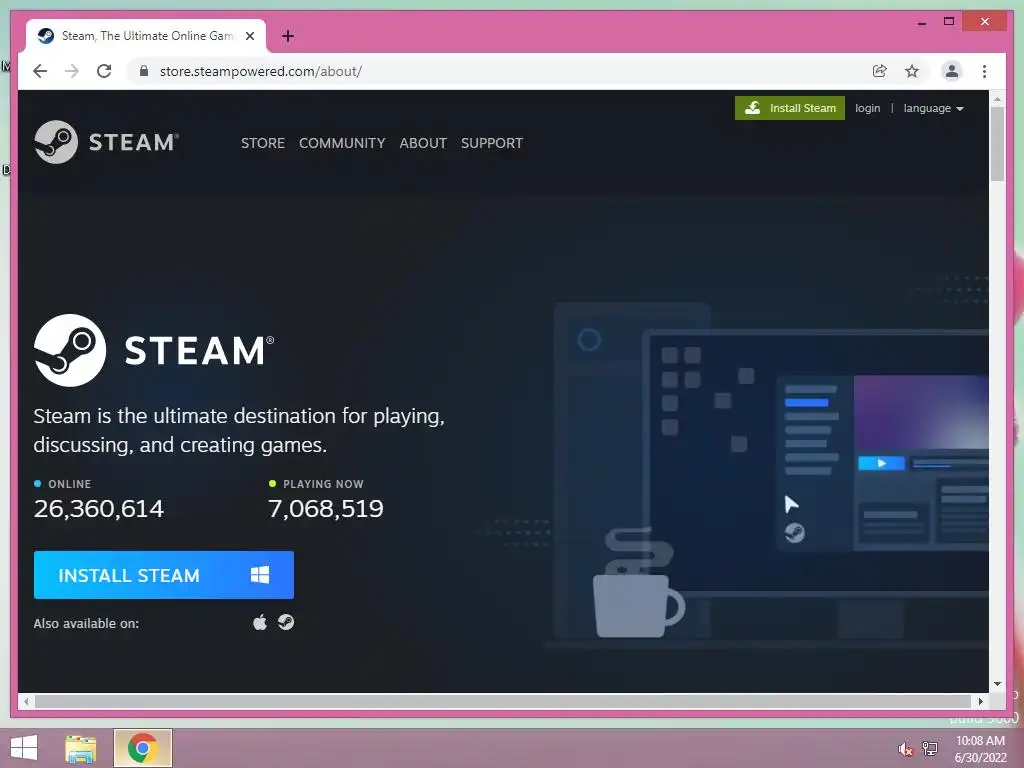Click scroll down arrow

[x=997, y=684]
